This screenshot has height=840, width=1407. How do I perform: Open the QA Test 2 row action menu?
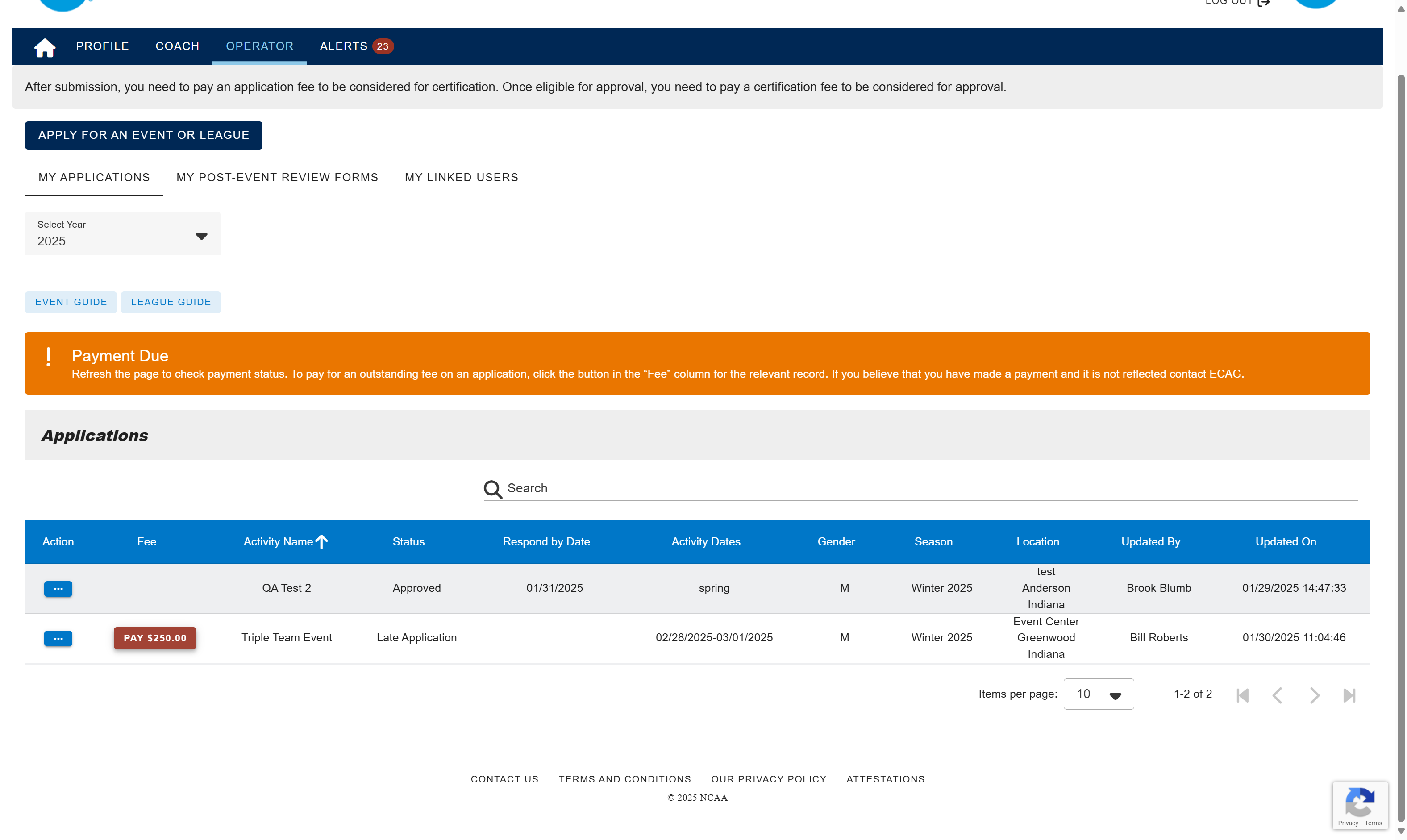[x=58, y=589]
